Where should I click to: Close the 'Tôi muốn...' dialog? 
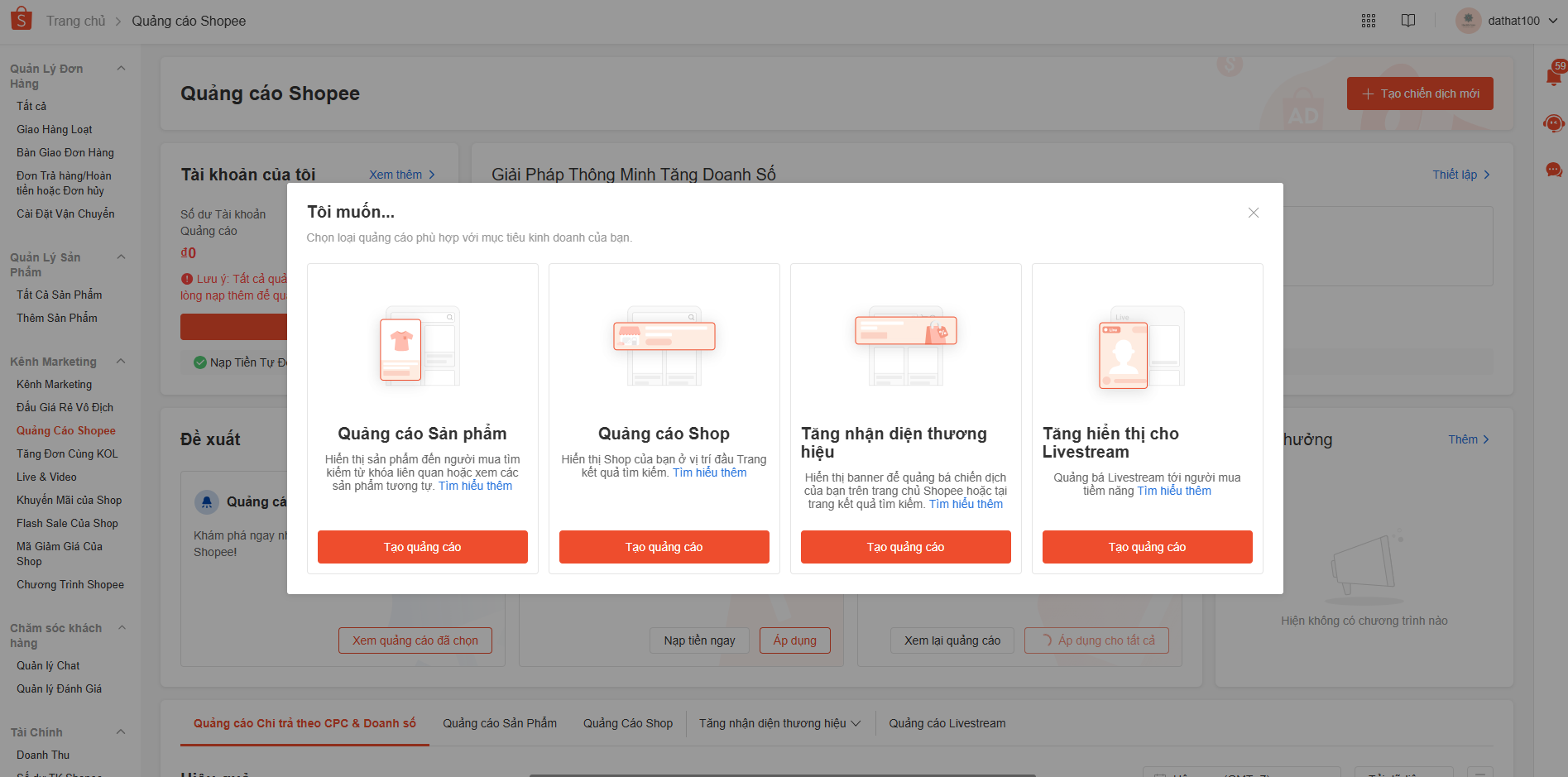point(1254,213)
